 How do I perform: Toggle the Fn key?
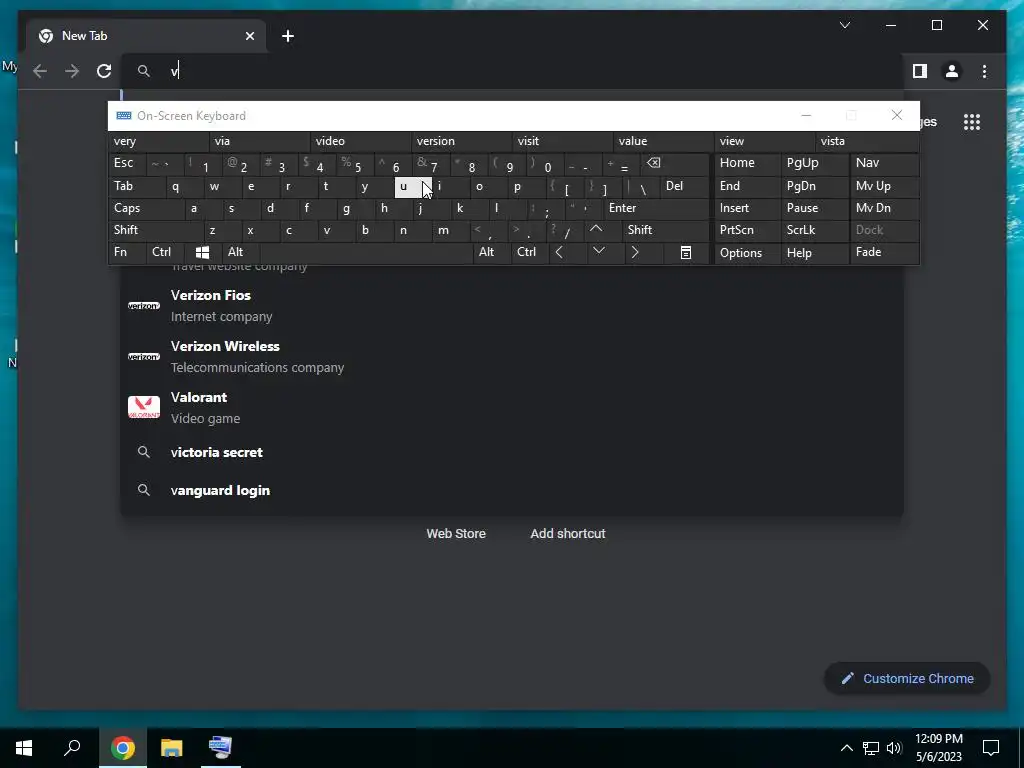(127, 252)
